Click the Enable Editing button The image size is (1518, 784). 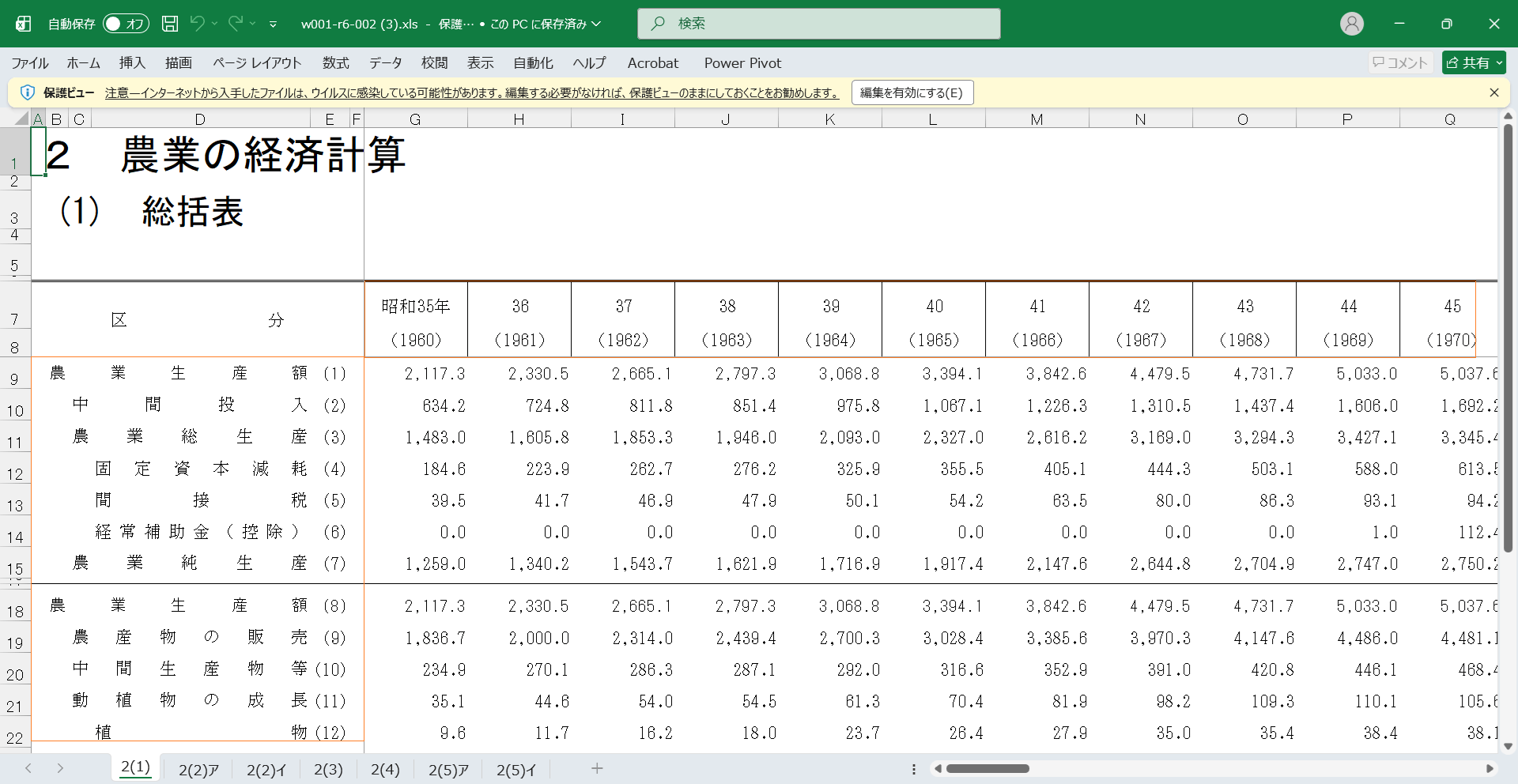pyautogui.click(x=912, y=92)
